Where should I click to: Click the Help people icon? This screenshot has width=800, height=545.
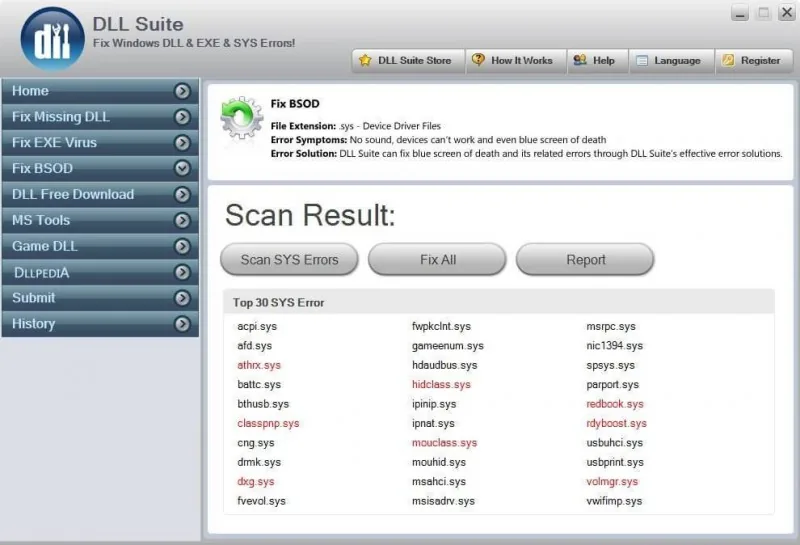point(580,60)
